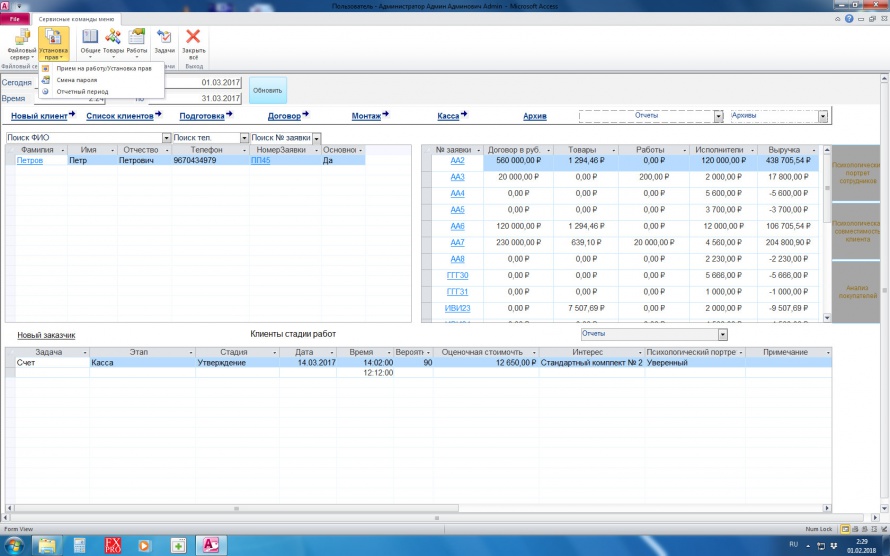Click the Новый клиент link

point(43,117)
